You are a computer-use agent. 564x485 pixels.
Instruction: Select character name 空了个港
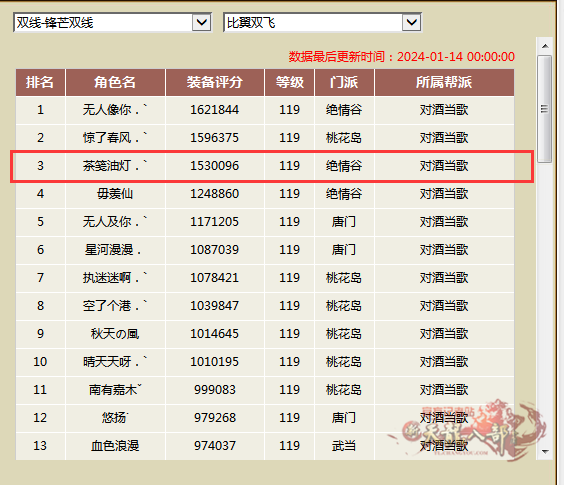click(x=115, y=306)
